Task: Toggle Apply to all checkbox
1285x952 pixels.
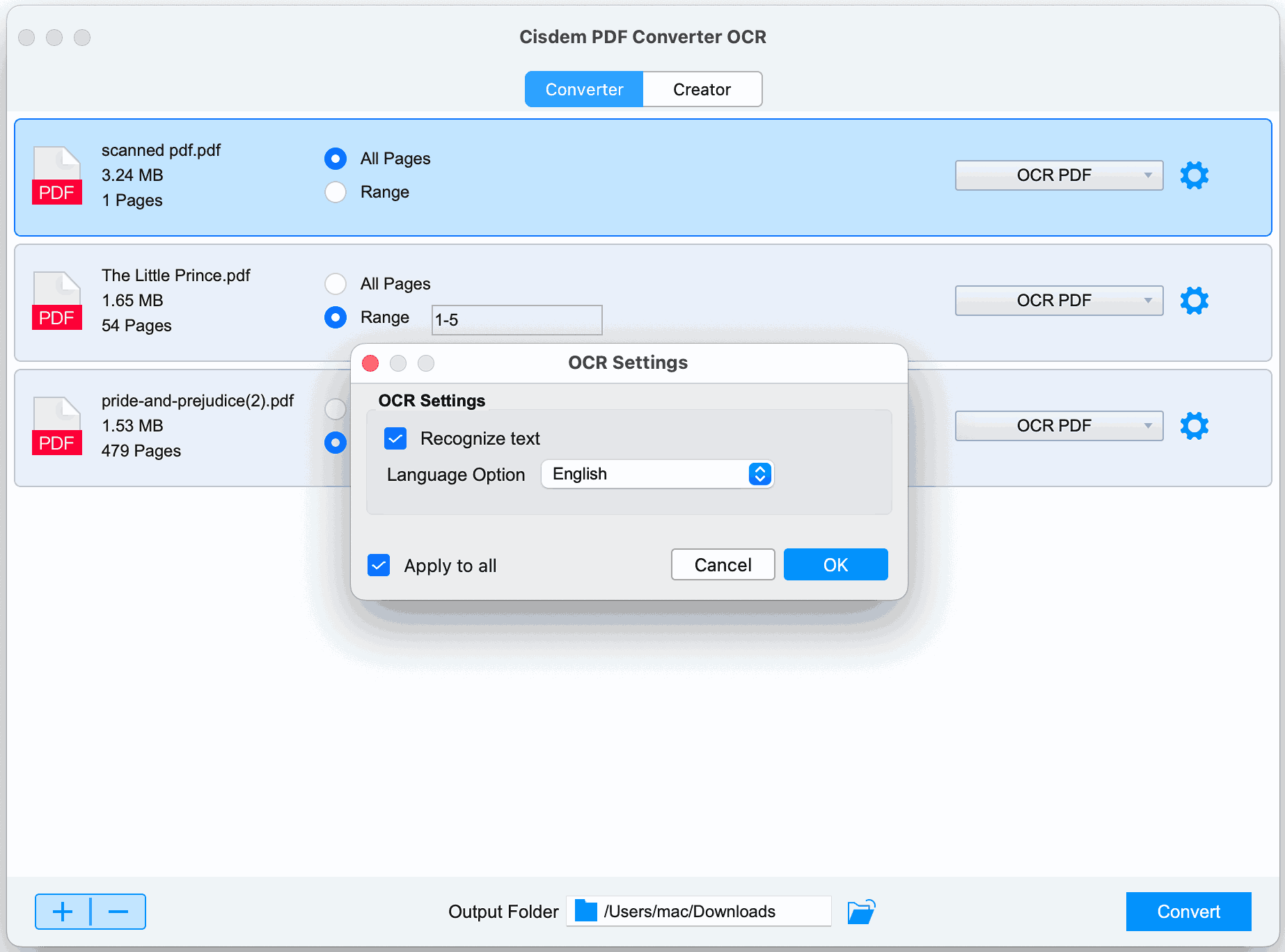Action: 379,565
